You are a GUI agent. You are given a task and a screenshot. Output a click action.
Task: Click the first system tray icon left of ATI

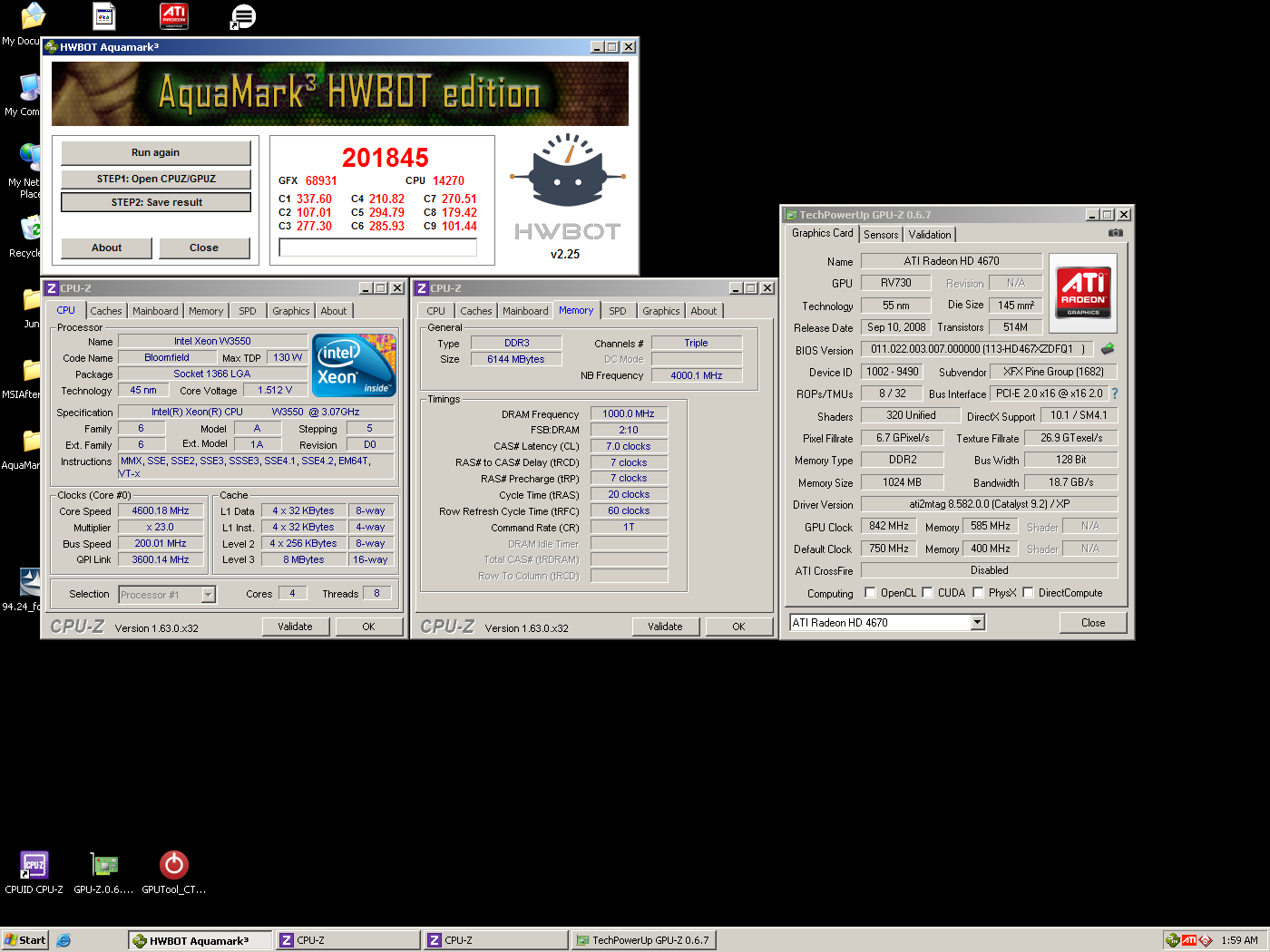click(1173, 940)
